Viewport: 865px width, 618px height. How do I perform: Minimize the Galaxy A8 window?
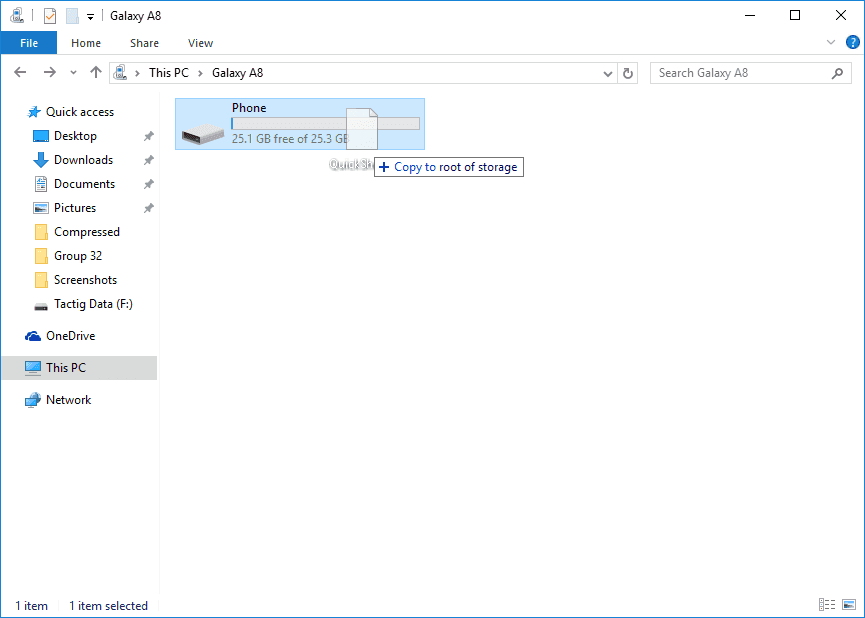(750, 15)
